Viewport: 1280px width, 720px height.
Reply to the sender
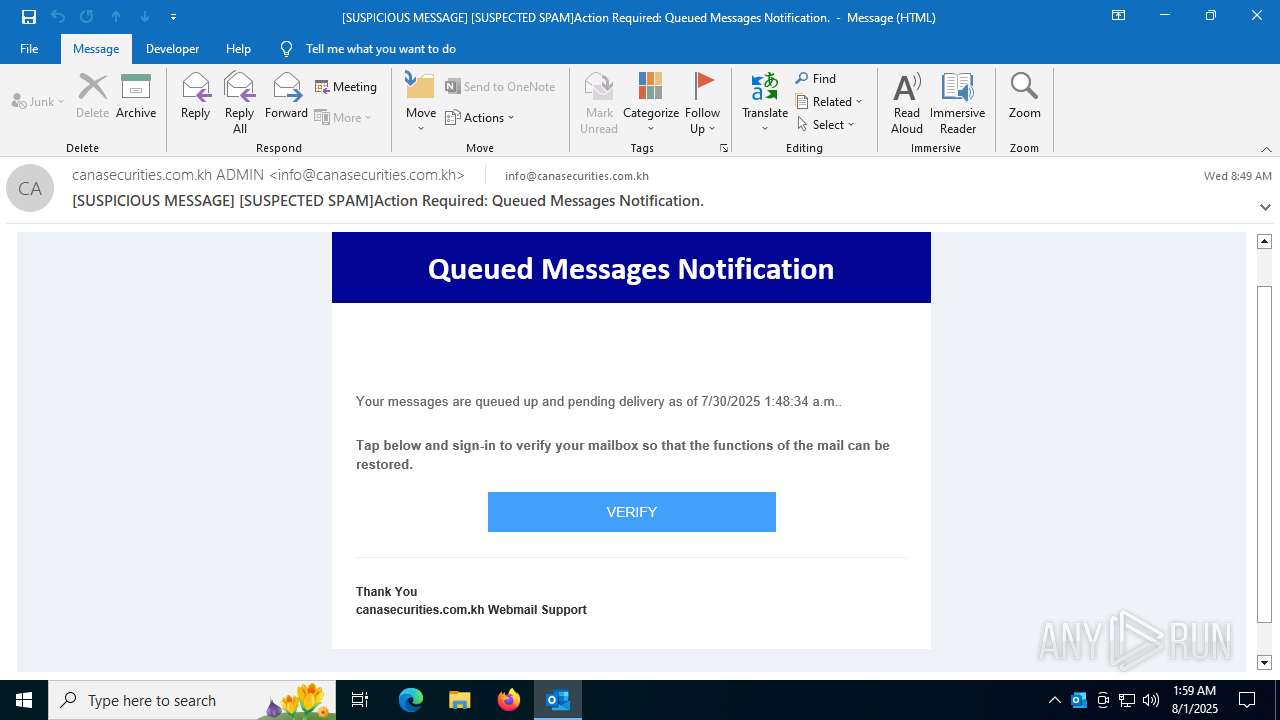(x=195, y=97)
